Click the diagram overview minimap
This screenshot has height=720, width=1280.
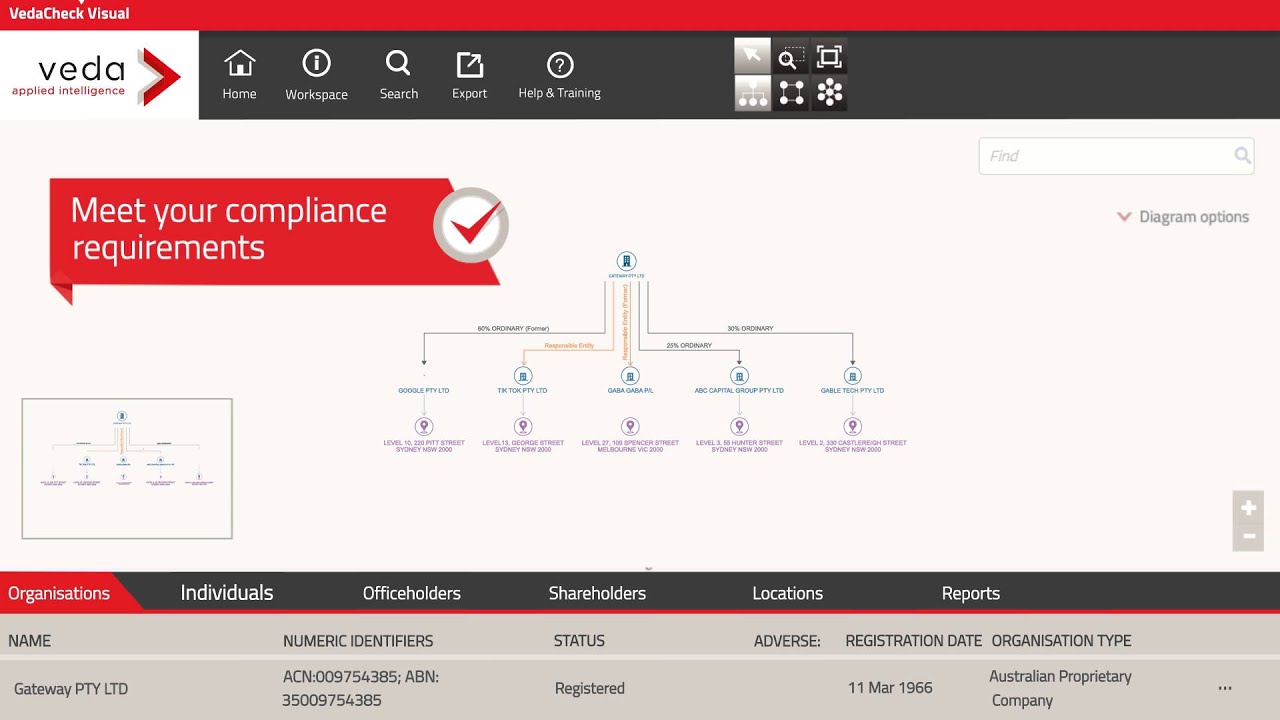pos(127,468)
